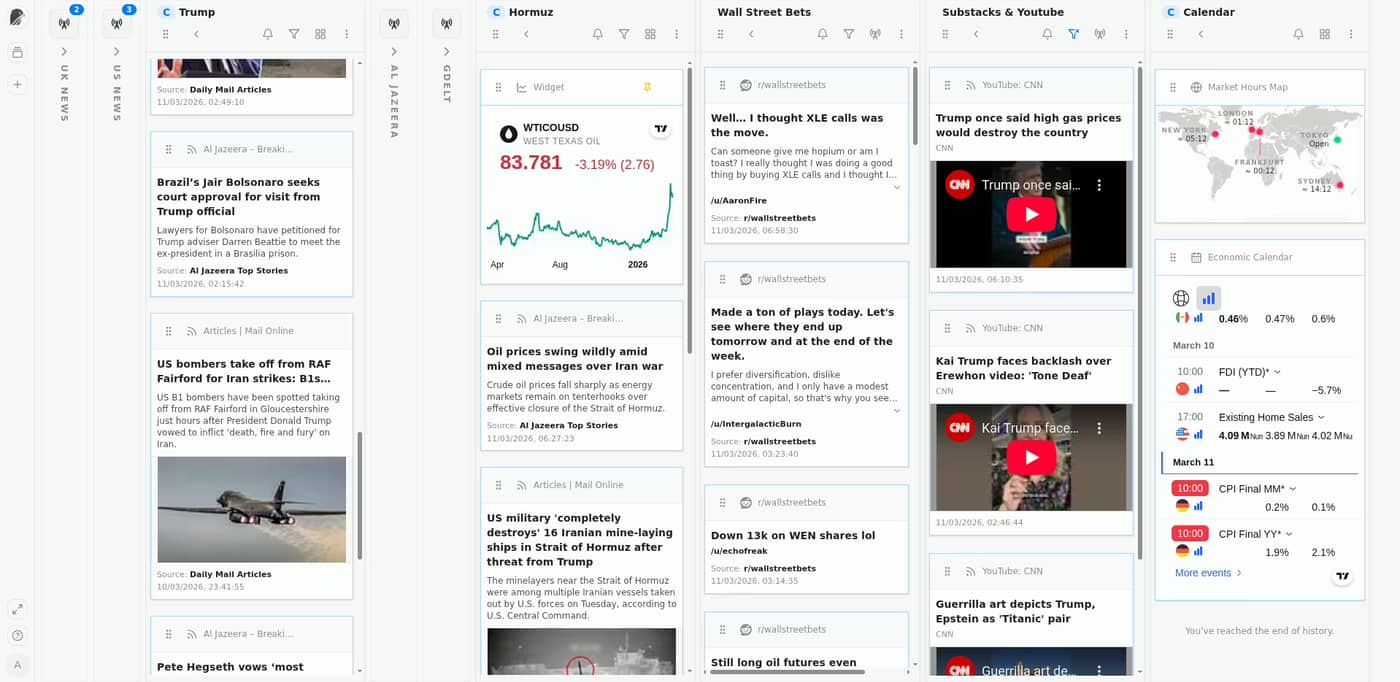Expand the FDI (YTD)* event dropdown

point(1277,372)
